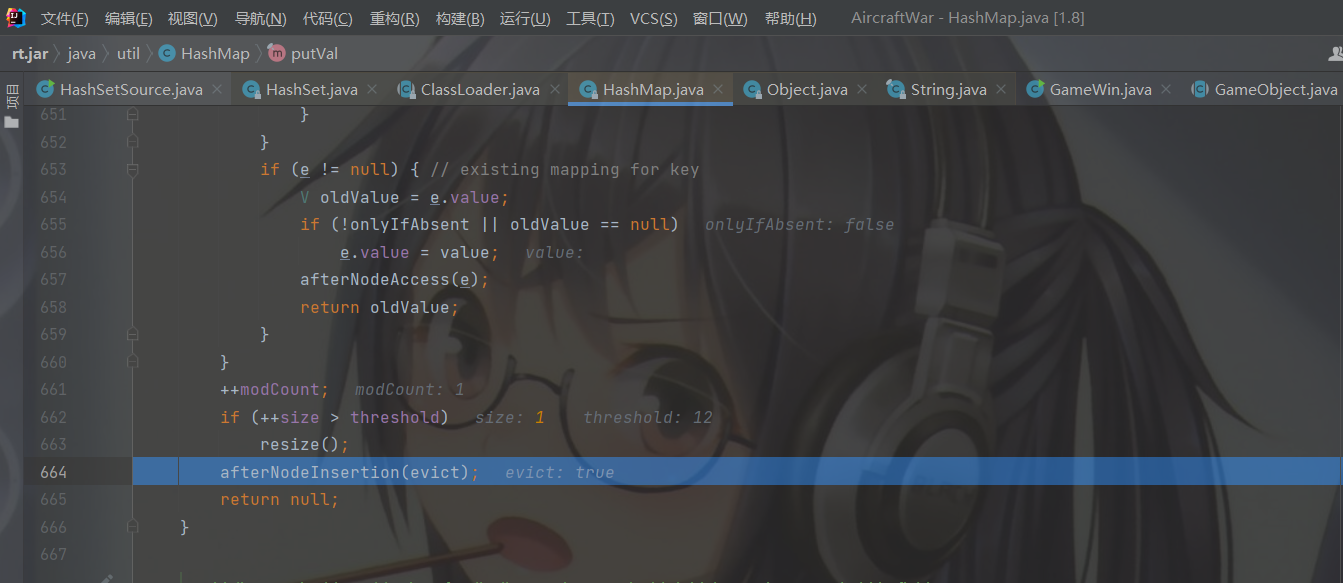Screen dimensions: 1343x583
Task: Switch to the GameWin.java tab
Action: 1100,89
